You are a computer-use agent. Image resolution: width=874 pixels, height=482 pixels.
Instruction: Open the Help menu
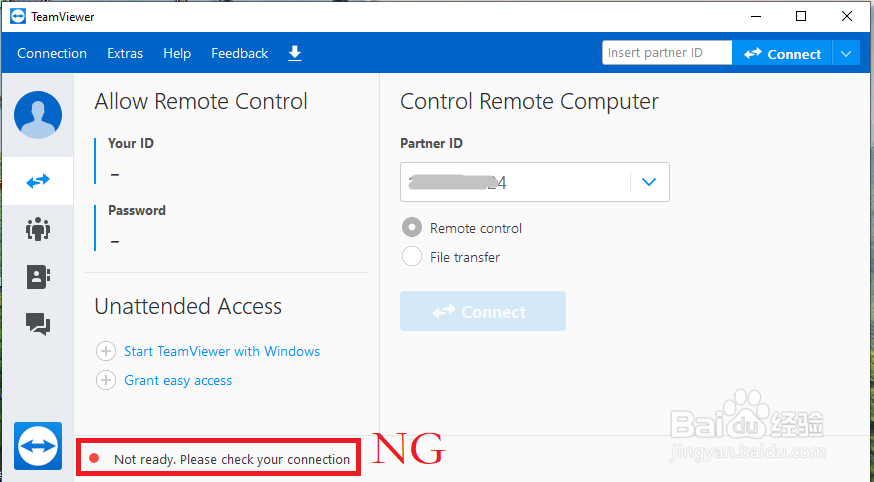click(177, 53)
